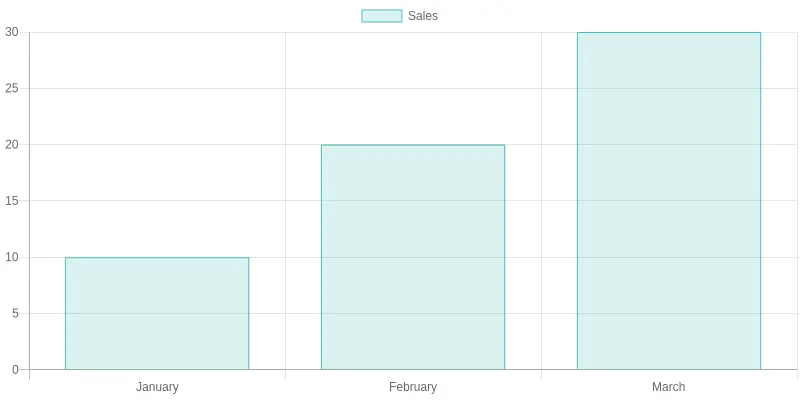
Task: Select the January bar
Action: (x=157, y=313)
